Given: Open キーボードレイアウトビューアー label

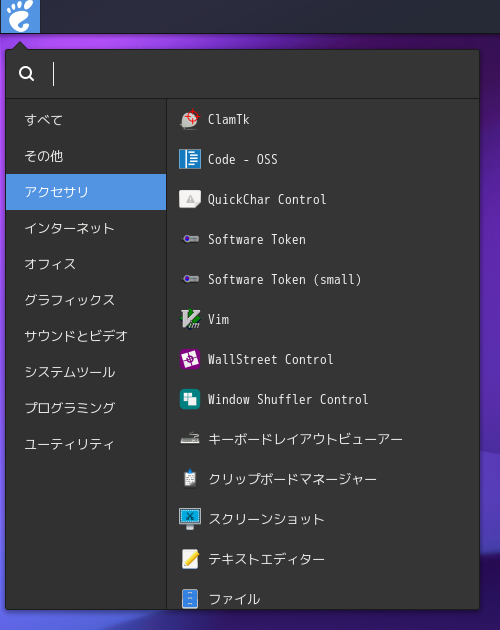Looking at the screenshot, I should click(305, 439).
